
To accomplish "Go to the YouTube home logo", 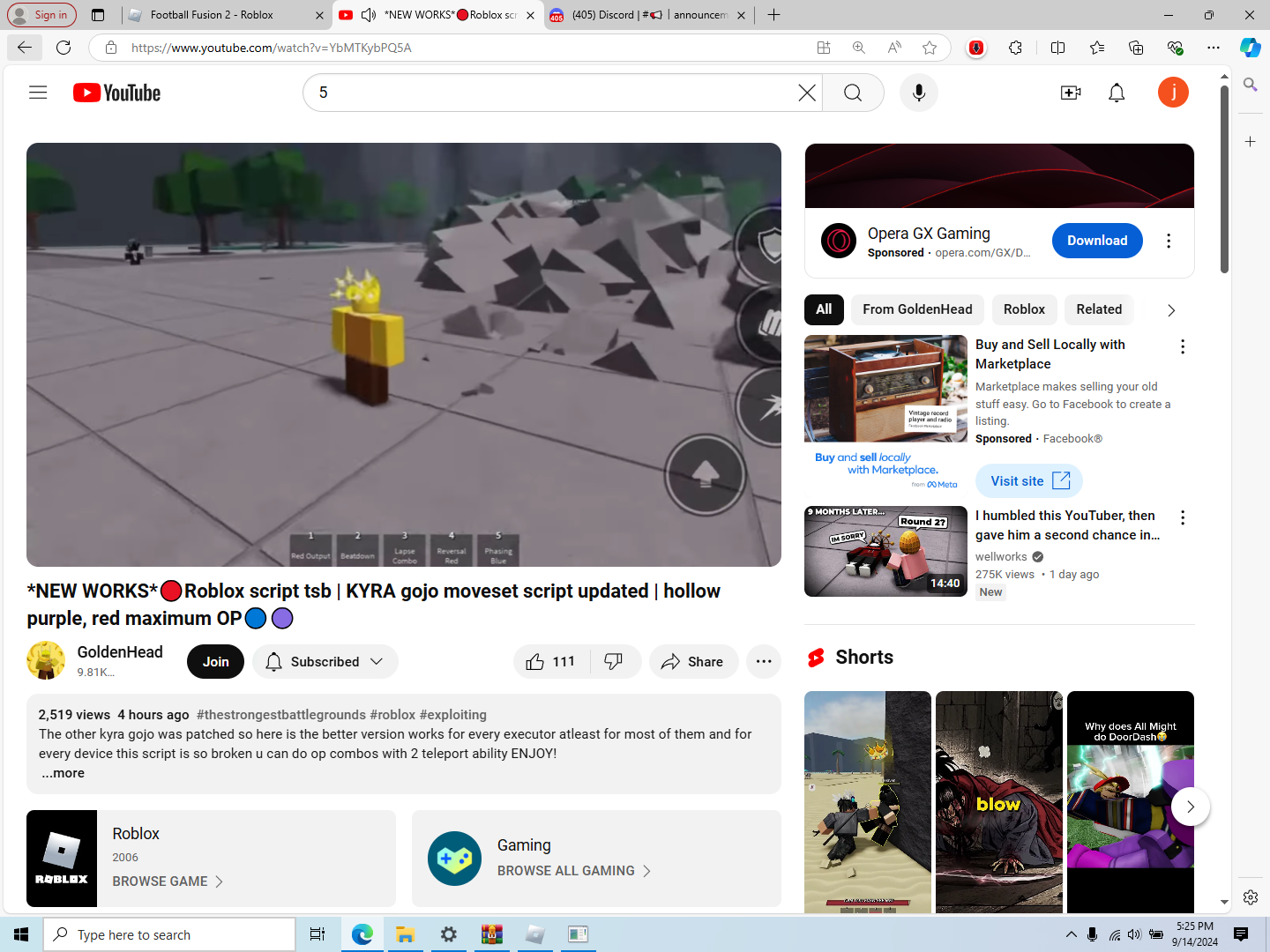I will [116, 93].
